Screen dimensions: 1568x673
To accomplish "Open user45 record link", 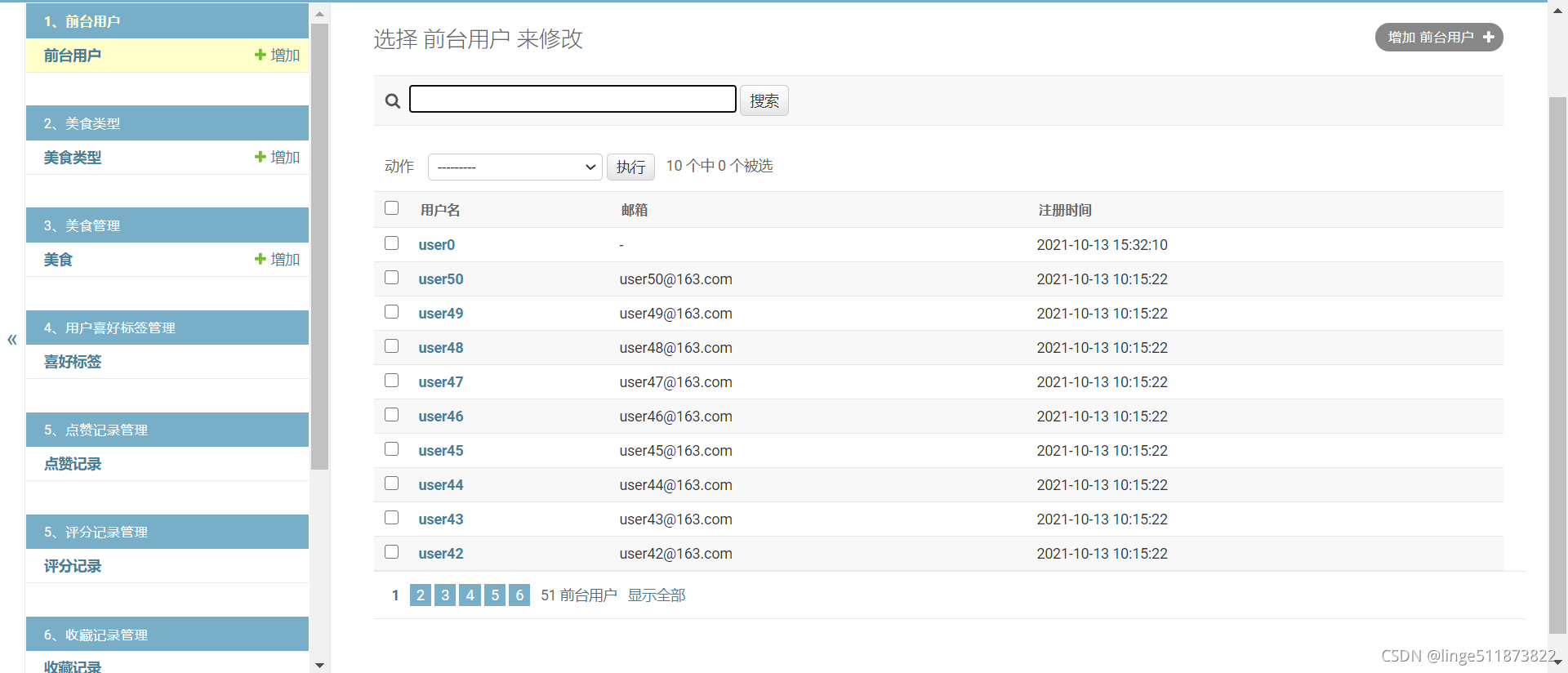I will [x=441, y=451].
